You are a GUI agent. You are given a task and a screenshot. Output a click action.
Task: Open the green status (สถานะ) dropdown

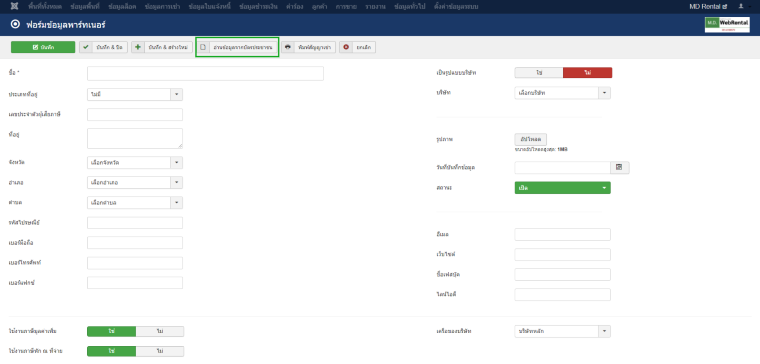(x=563, y=188)
